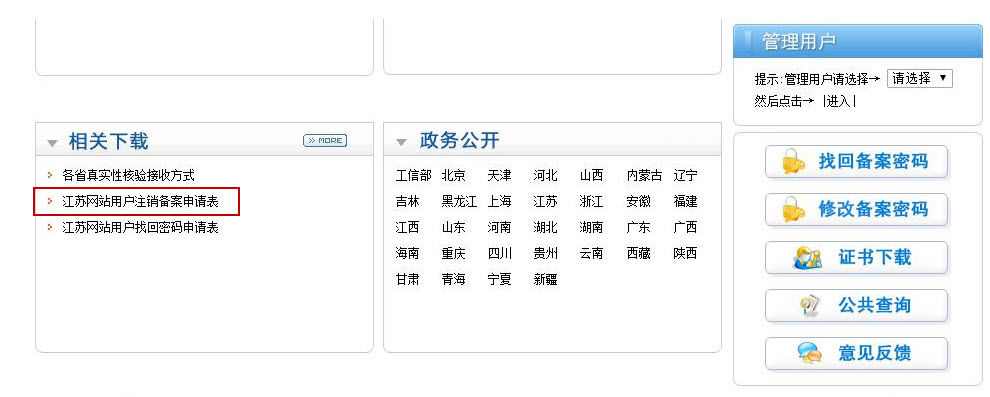Select 北京 in 政务公开

453,175
